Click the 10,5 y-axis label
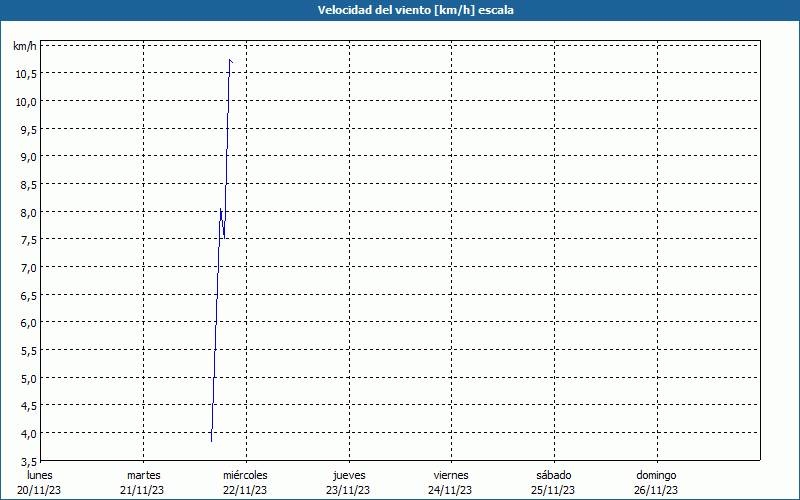Viewport: 800px width, 500px height. coord(26,74)
